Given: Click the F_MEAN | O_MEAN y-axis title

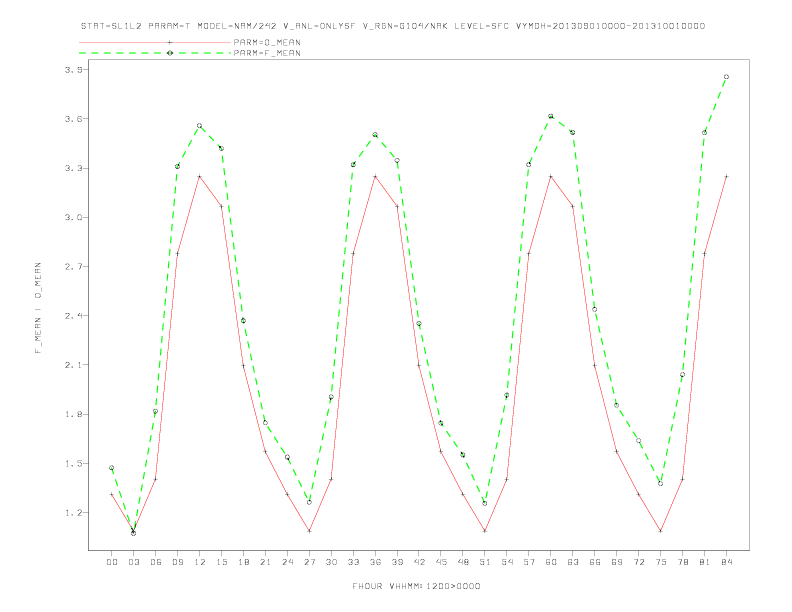Looking at the screenshot, I should click(x=38, y=308).
